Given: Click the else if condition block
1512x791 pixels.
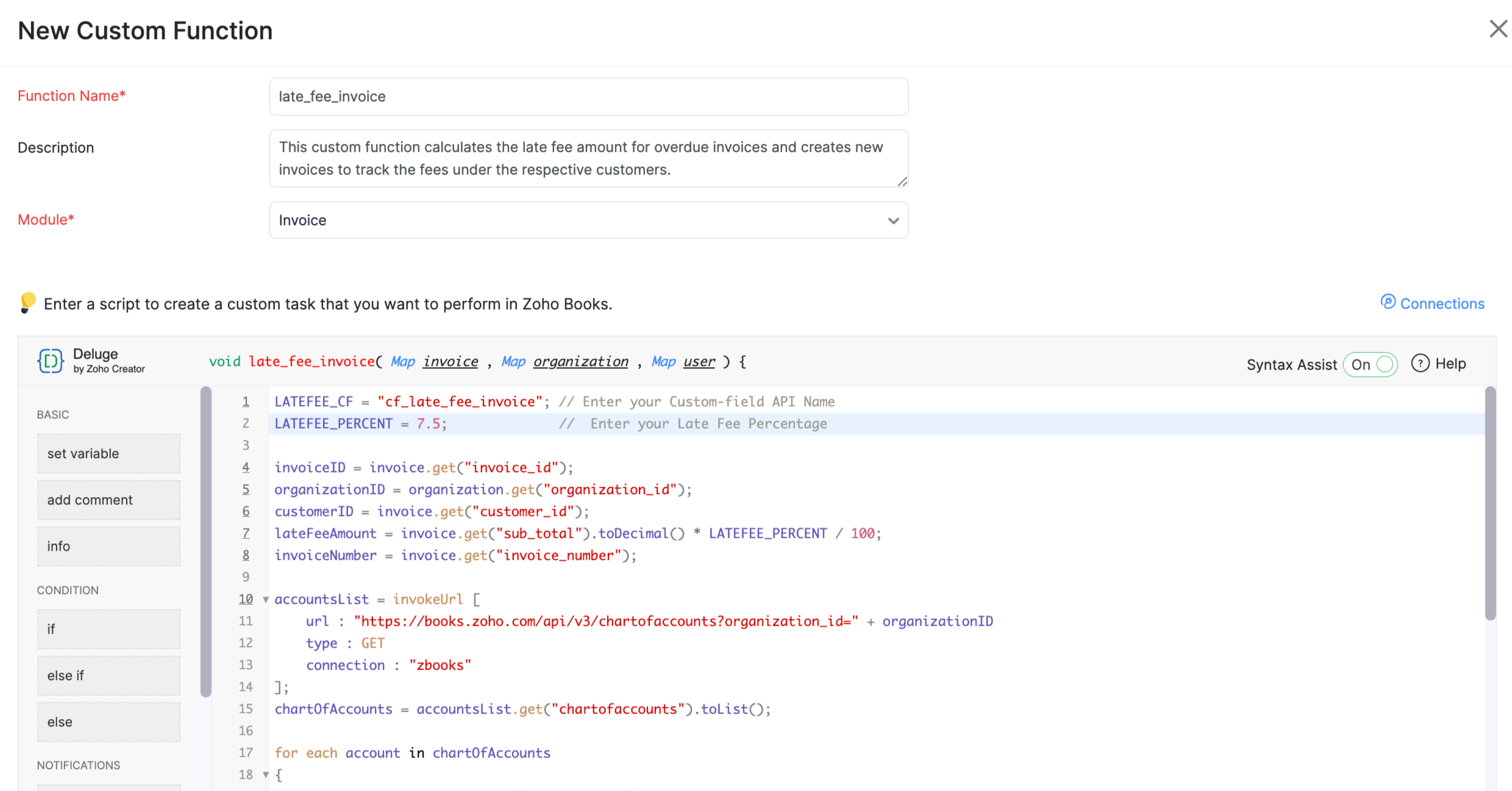Looking at the screenshot, I should tap(109, 676).
